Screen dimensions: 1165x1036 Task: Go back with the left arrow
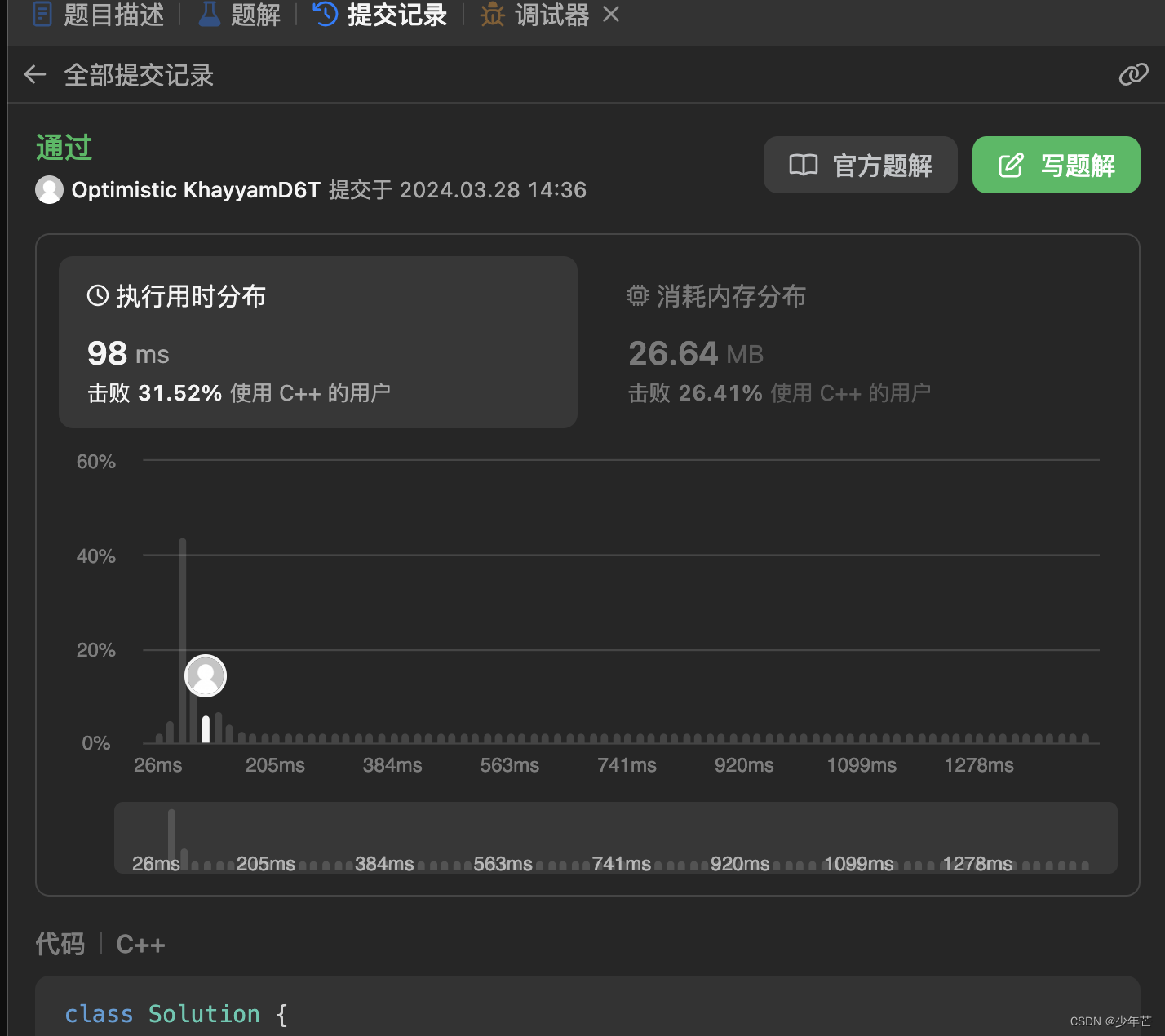point(35,75)
